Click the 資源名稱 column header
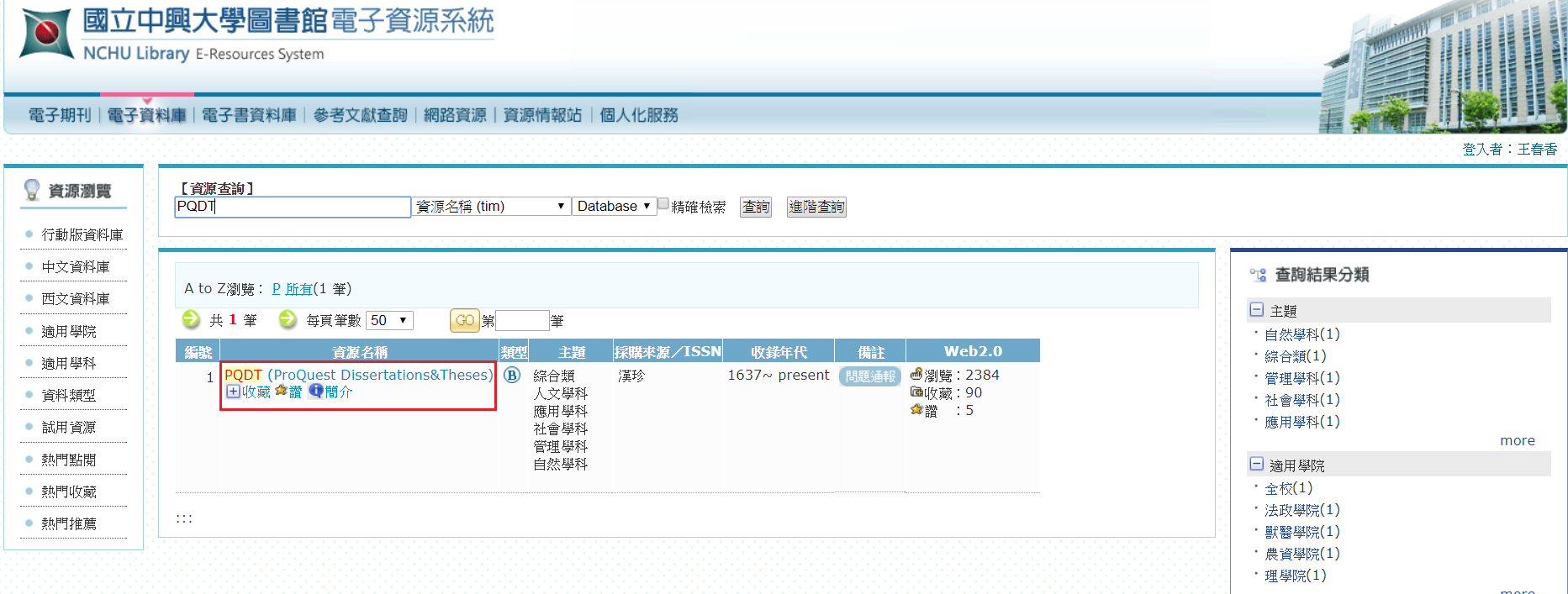This screenshot has width=1568, height=594. pos(360,351)
